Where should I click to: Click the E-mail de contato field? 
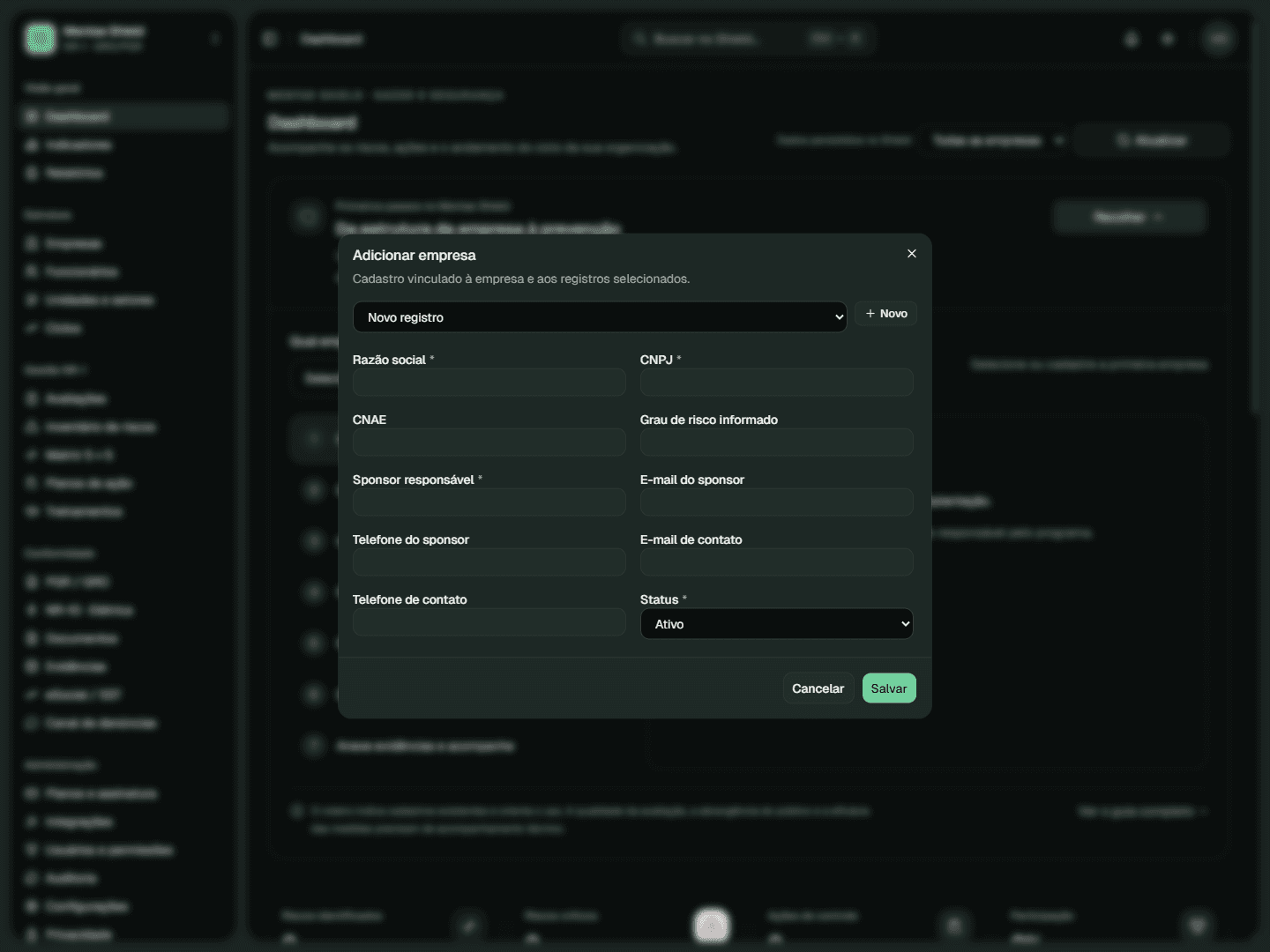click(776, 562)
